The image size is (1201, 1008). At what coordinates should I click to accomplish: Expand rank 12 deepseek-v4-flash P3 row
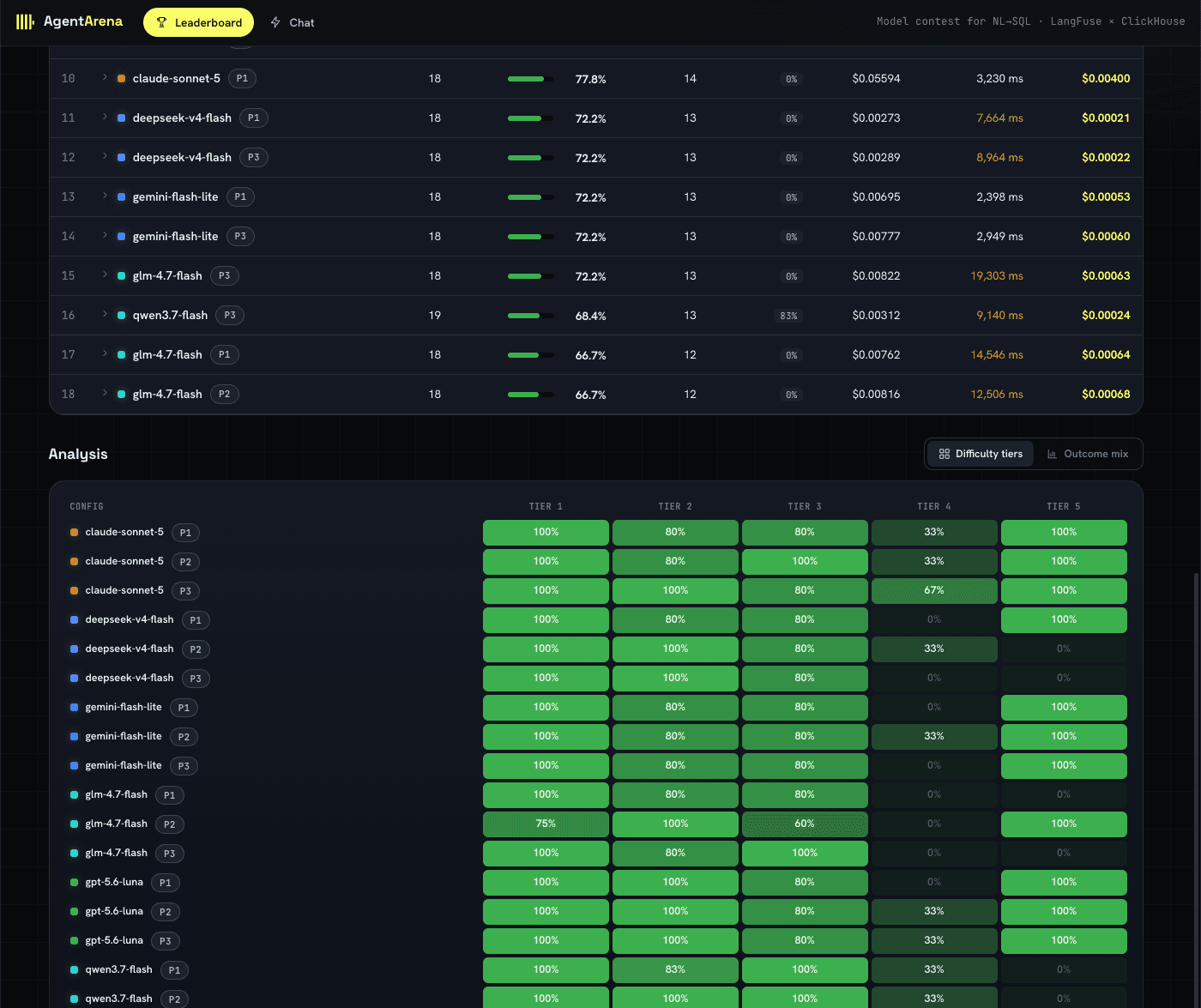click(x=105, y=156)
